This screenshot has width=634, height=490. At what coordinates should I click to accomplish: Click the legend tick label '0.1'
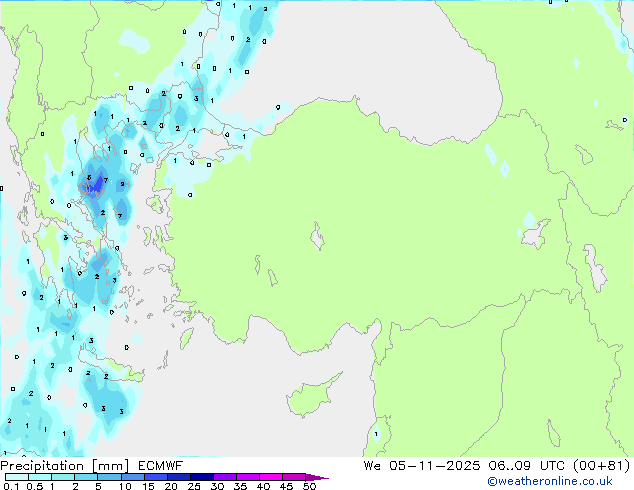tap(11, 486)
